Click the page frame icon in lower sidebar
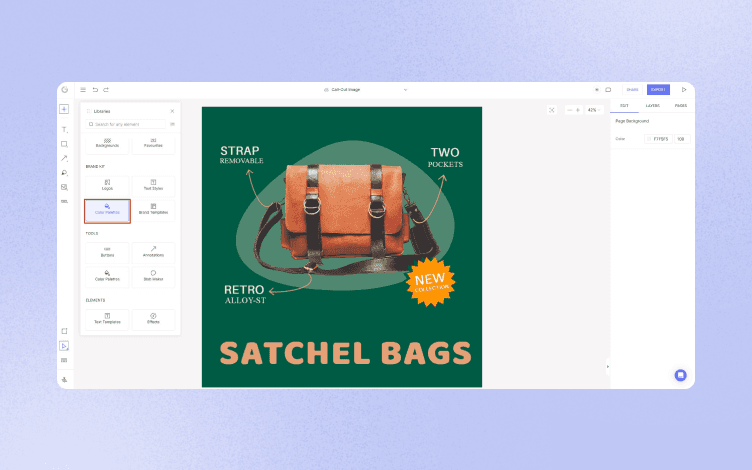The width and height of the screenshot is (752, 470). pos(64,331)
